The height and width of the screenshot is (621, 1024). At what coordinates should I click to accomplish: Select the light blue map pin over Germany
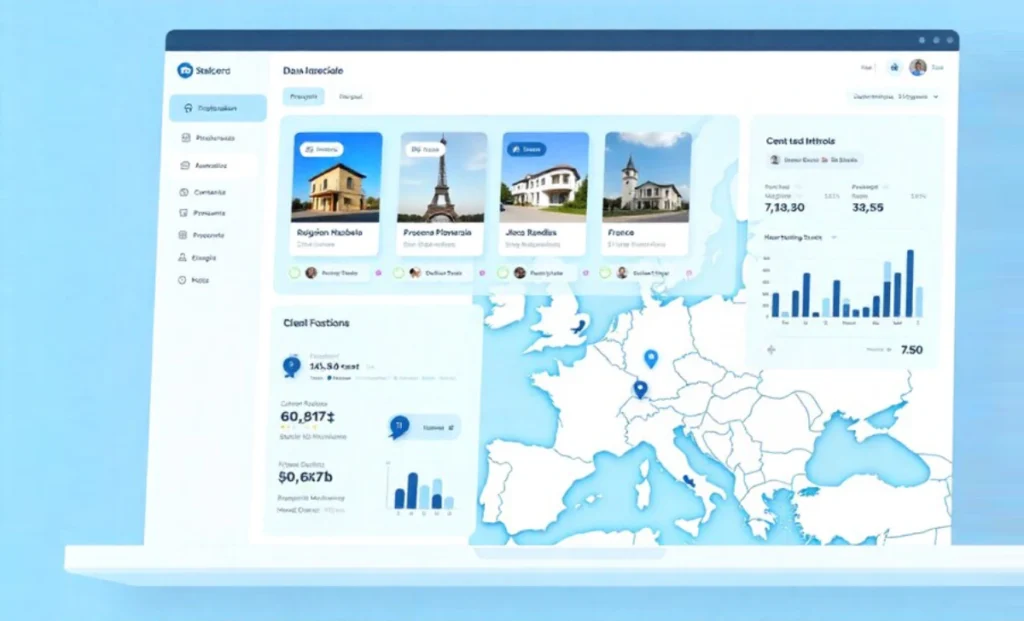click(x=651, y=358)
